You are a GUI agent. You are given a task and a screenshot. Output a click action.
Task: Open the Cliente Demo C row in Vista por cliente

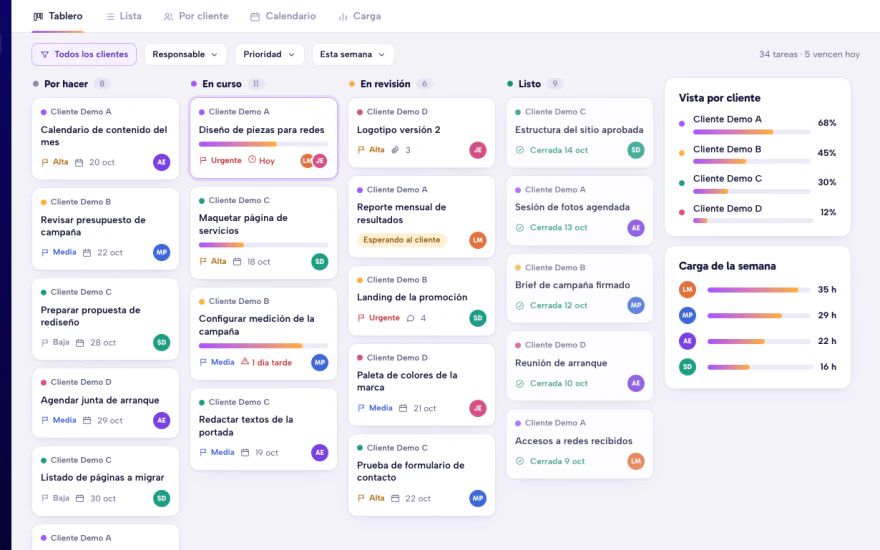pyautogui.click(x=757, y=184)
